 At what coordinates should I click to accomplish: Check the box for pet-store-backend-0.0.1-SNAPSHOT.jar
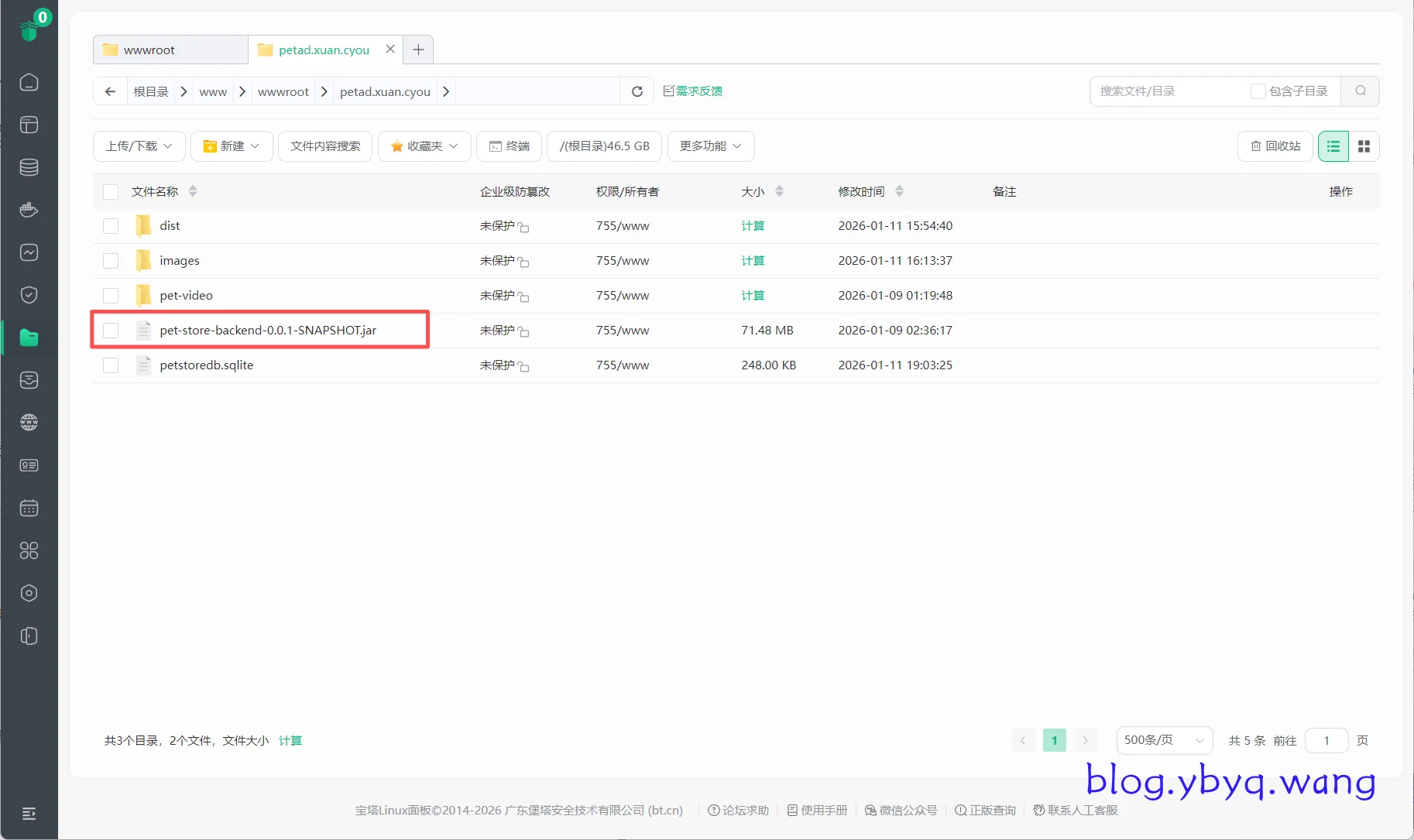(x=111, y=331)
